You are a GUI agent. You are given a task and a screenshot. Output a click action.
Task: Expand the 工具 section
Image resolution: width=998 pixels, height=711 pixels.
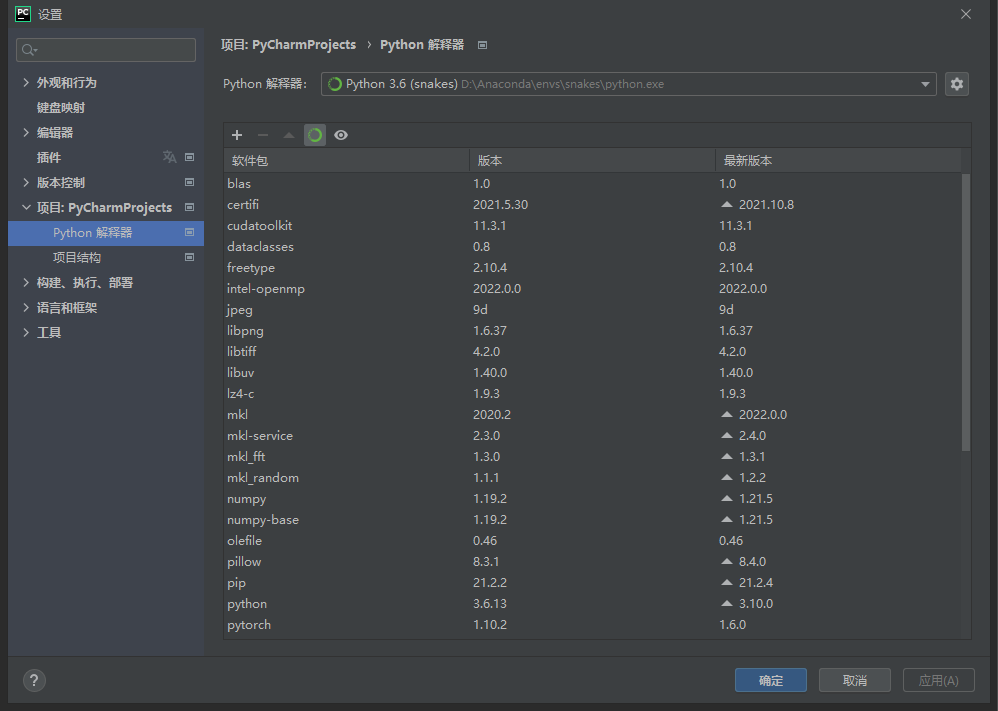point(26,332)
